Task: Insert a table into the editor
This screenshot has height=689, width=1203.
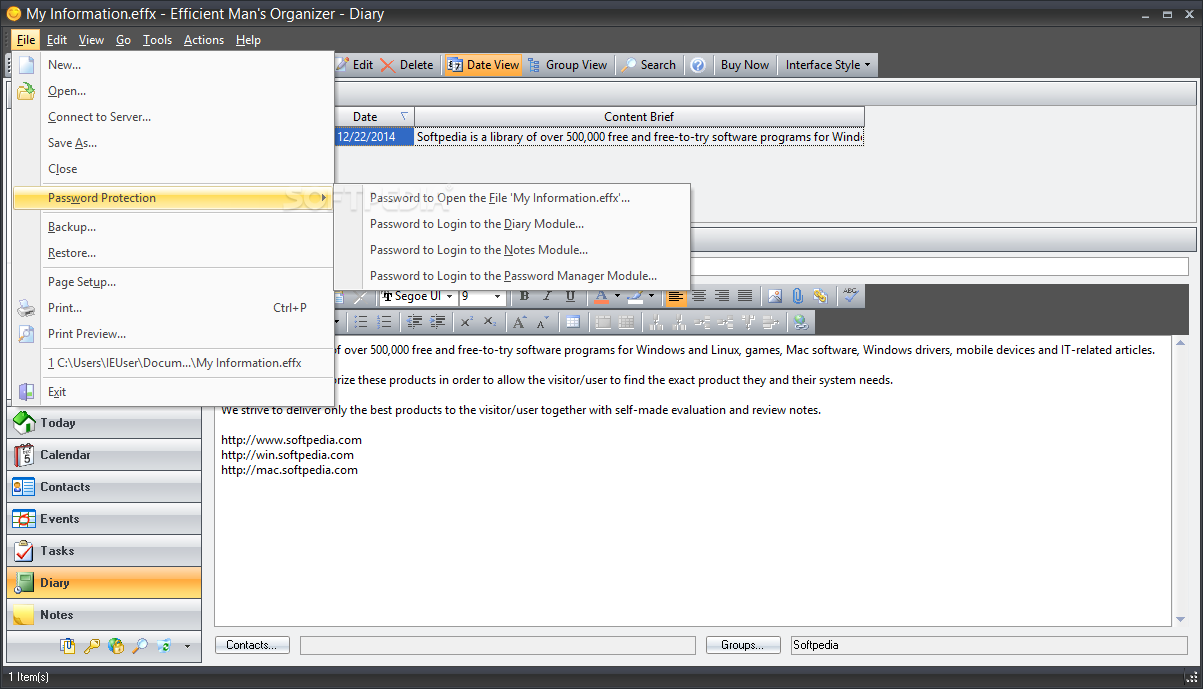Action: [572, 322]
